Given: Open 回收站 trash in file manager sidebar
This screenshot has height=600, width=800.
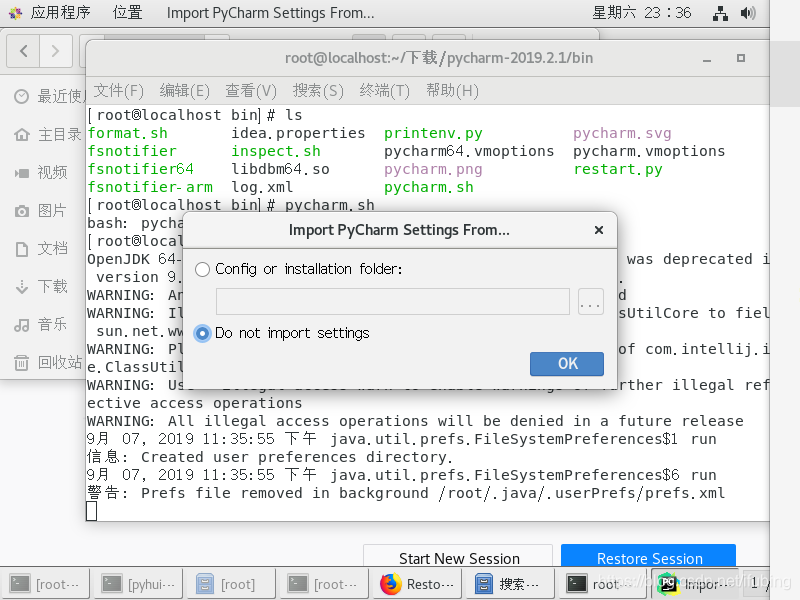Looking at the screenshot, I should [x=48, y=362].
